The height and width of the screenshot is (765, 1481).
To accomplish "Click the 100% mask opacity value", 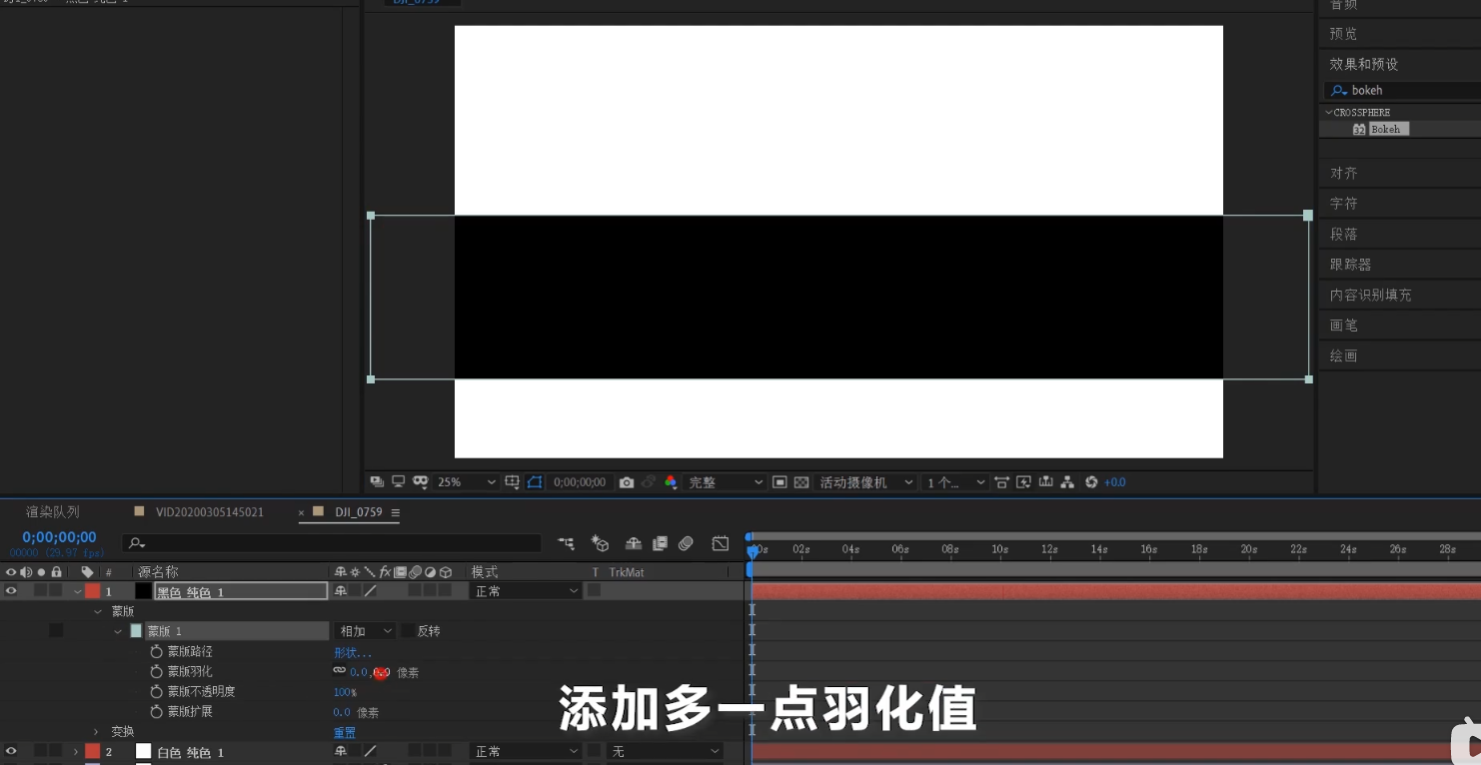I will coord(344,691).
